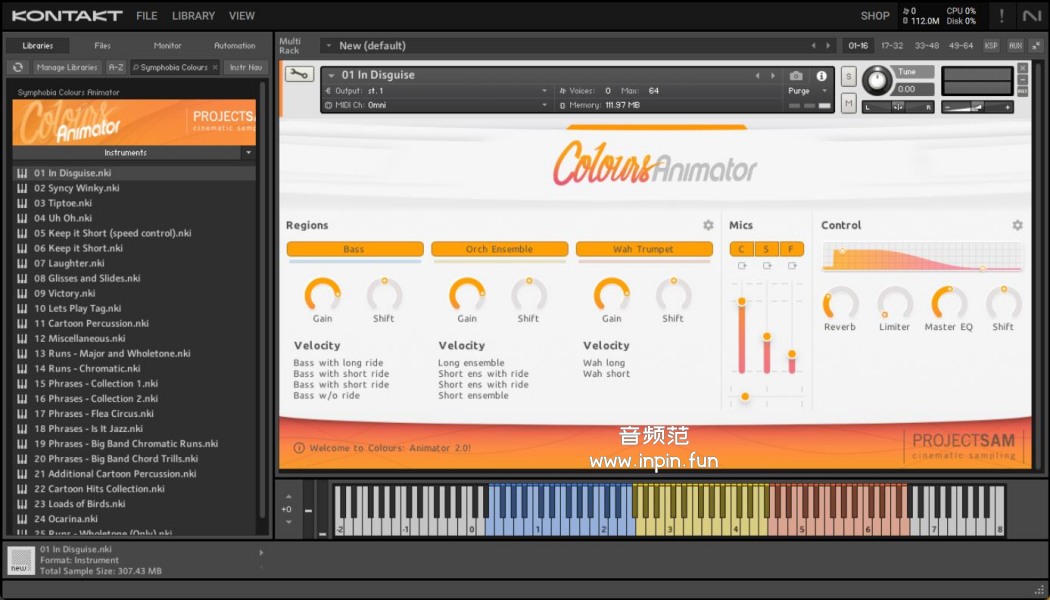Click the new instrument thumbnail icon
Image resolution: width=1050 pixels, height=600 pixels.
point(20,560)
